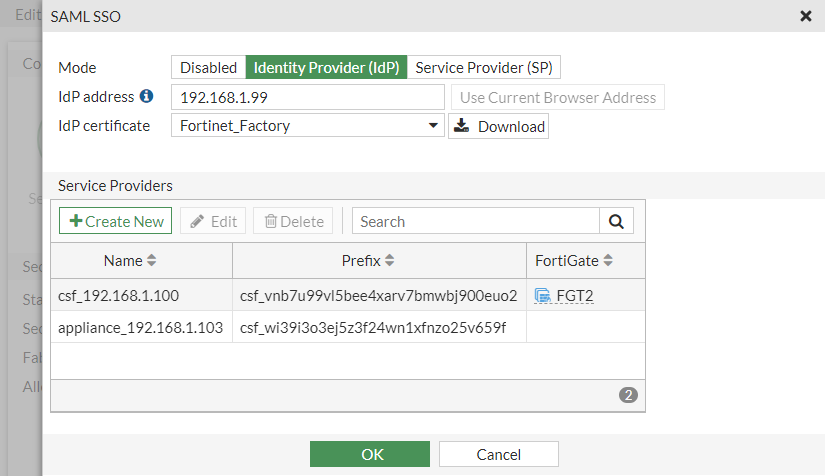Delete the selected service provider

pos(293,221)
